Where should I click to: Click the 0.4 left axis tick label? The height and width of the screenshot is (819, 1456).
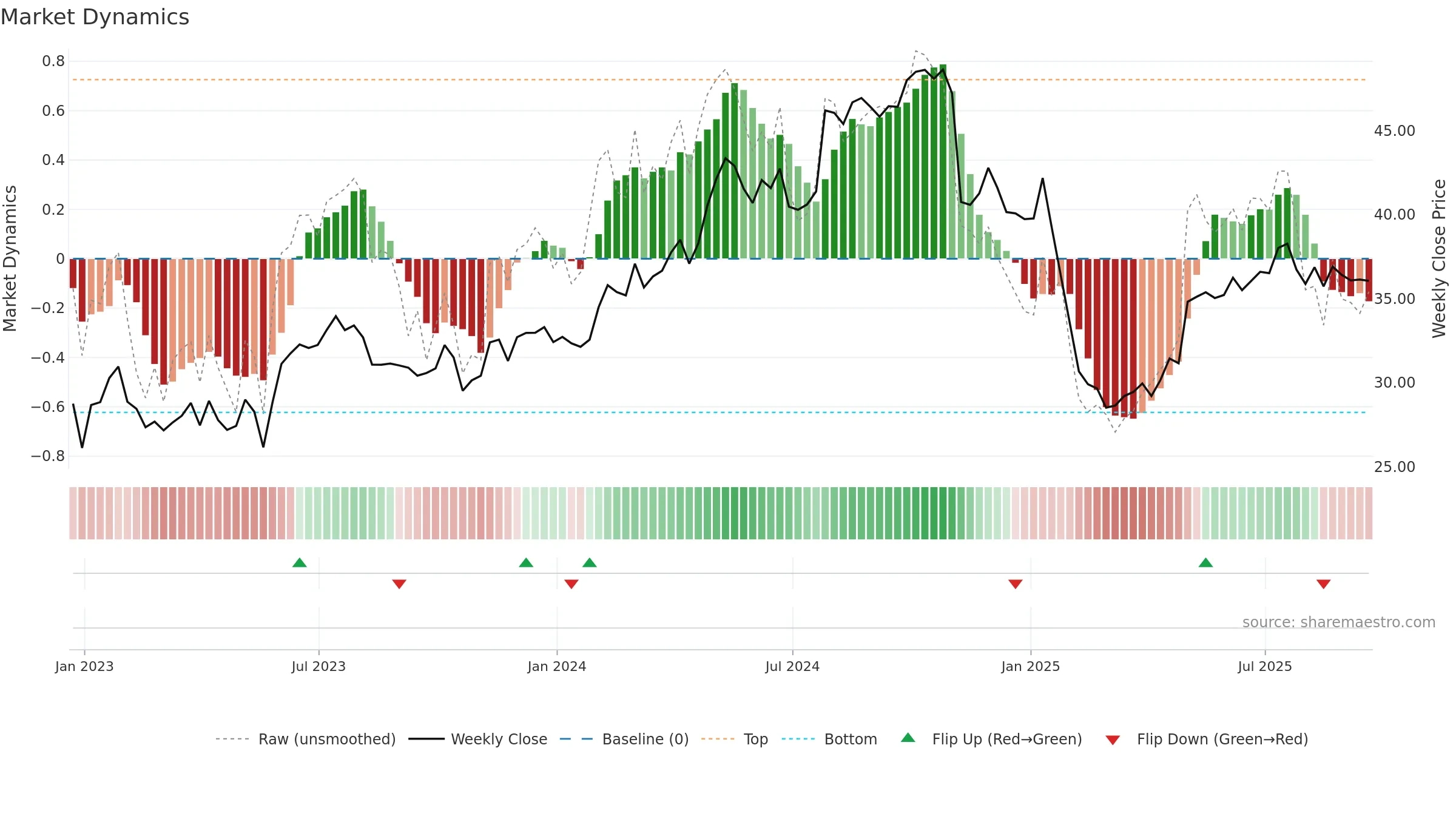53,160
